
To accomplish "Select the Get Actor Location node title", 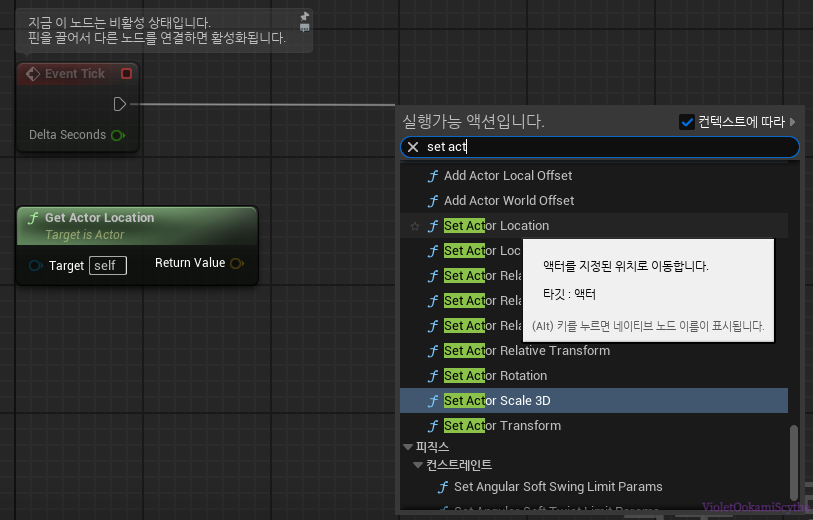I will 100,218.
